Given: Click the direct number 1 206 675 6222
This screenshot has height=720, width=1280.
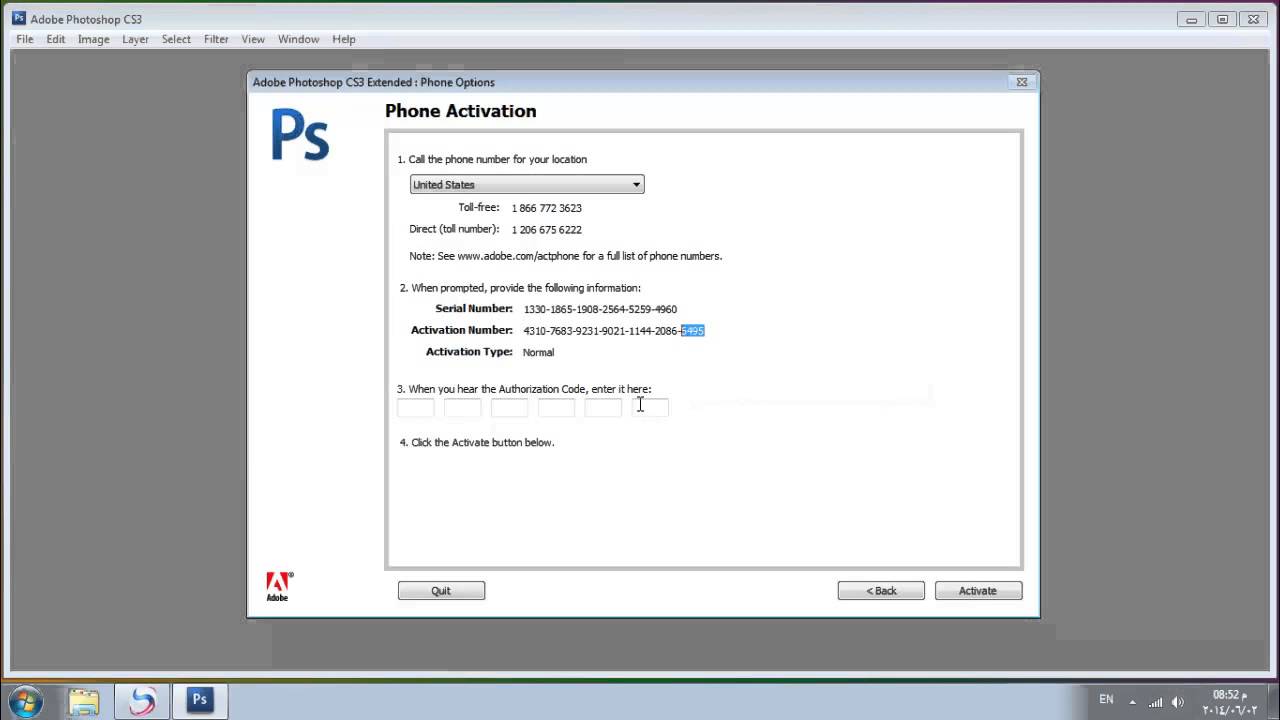Looking at the screenshot, I should tap(546, 230).
